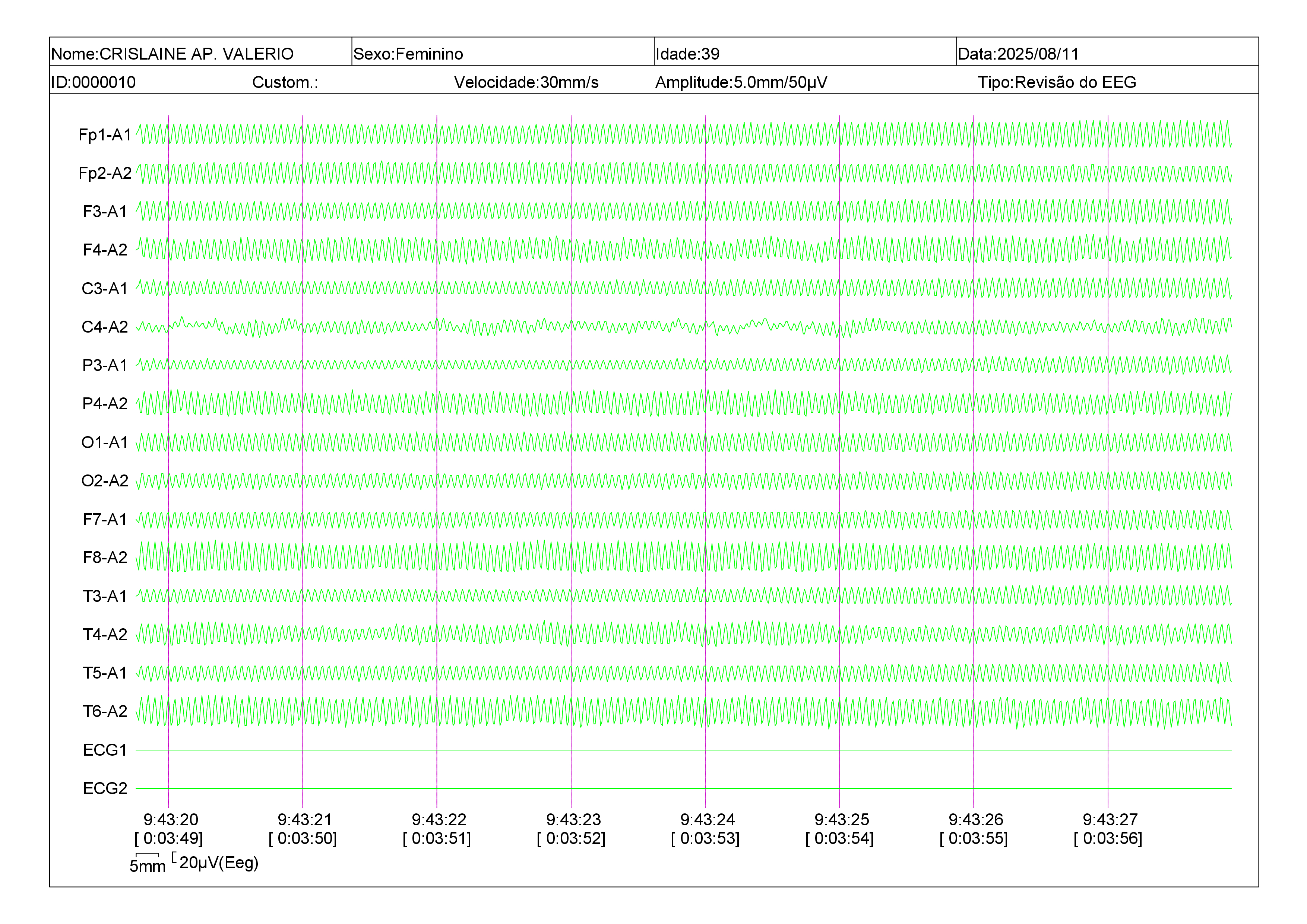
Task: Select the T5-A1 channel label
Action: (105, 673)
